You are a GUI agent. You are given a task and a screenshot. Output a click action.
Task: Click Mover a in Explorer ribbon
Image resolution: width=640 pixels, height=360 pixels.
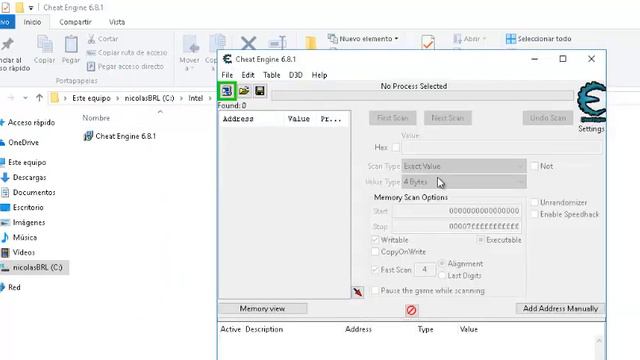[x=190, y=53]
